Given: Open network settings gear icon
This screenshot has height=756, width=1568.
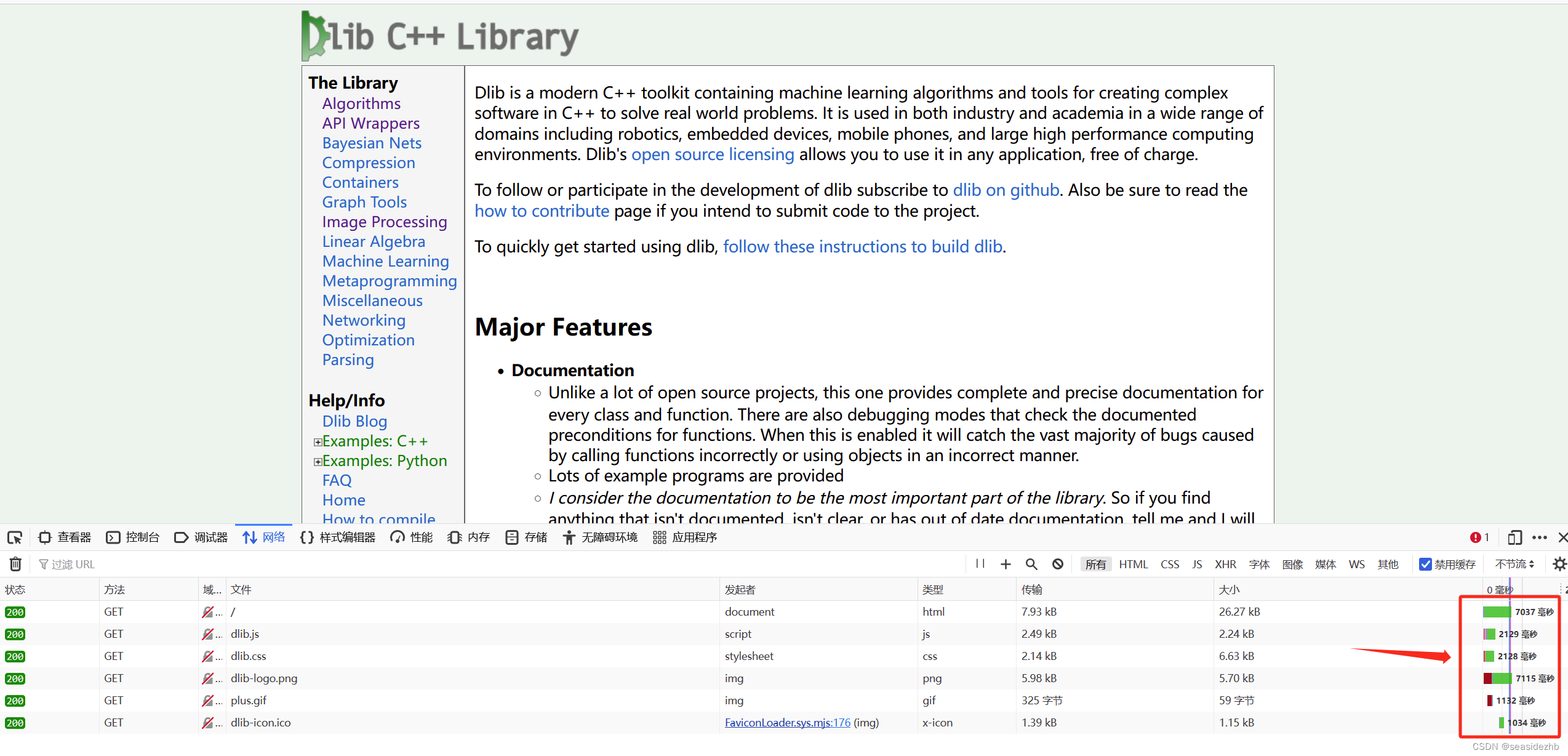Looking at the screenshot, I should [1559, 564].
